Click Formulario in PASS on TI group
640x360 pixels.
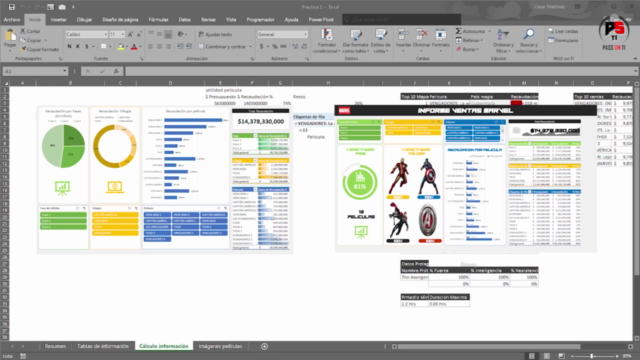coord(563,40)
